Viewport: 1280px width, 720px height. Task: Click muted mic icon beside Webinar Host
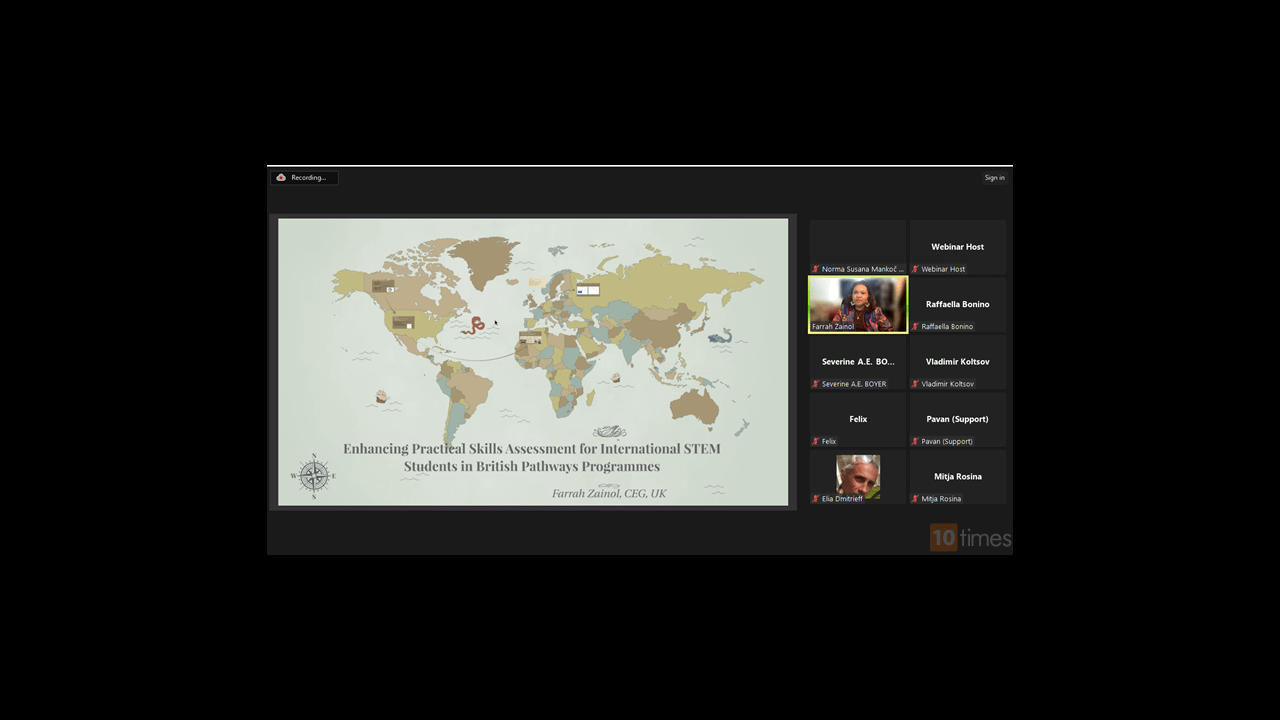[915, 269]
